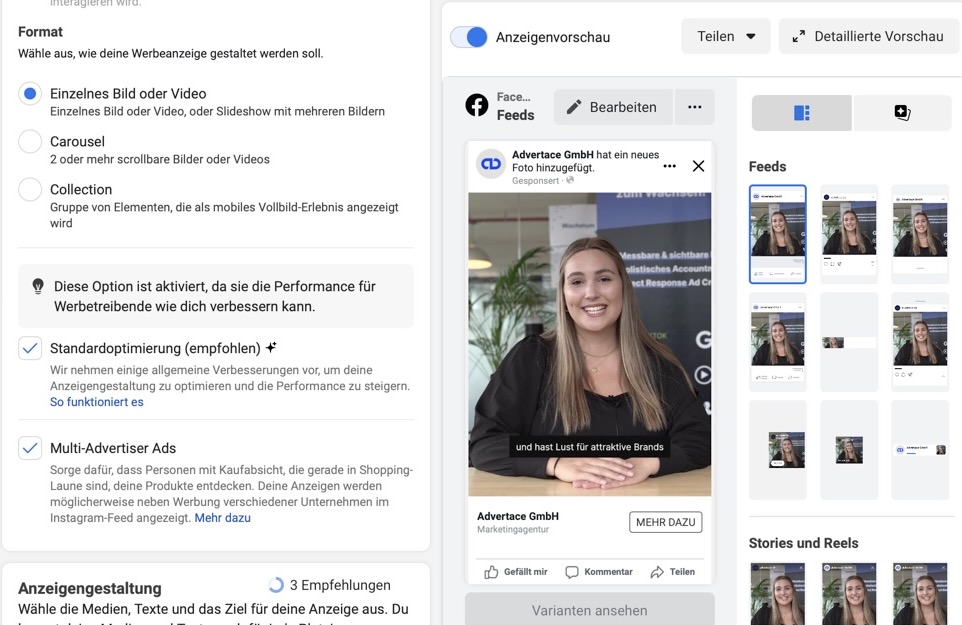Open the ad post's three-dot options
Screen dimensions: 962x625
(x=669, y=166)
